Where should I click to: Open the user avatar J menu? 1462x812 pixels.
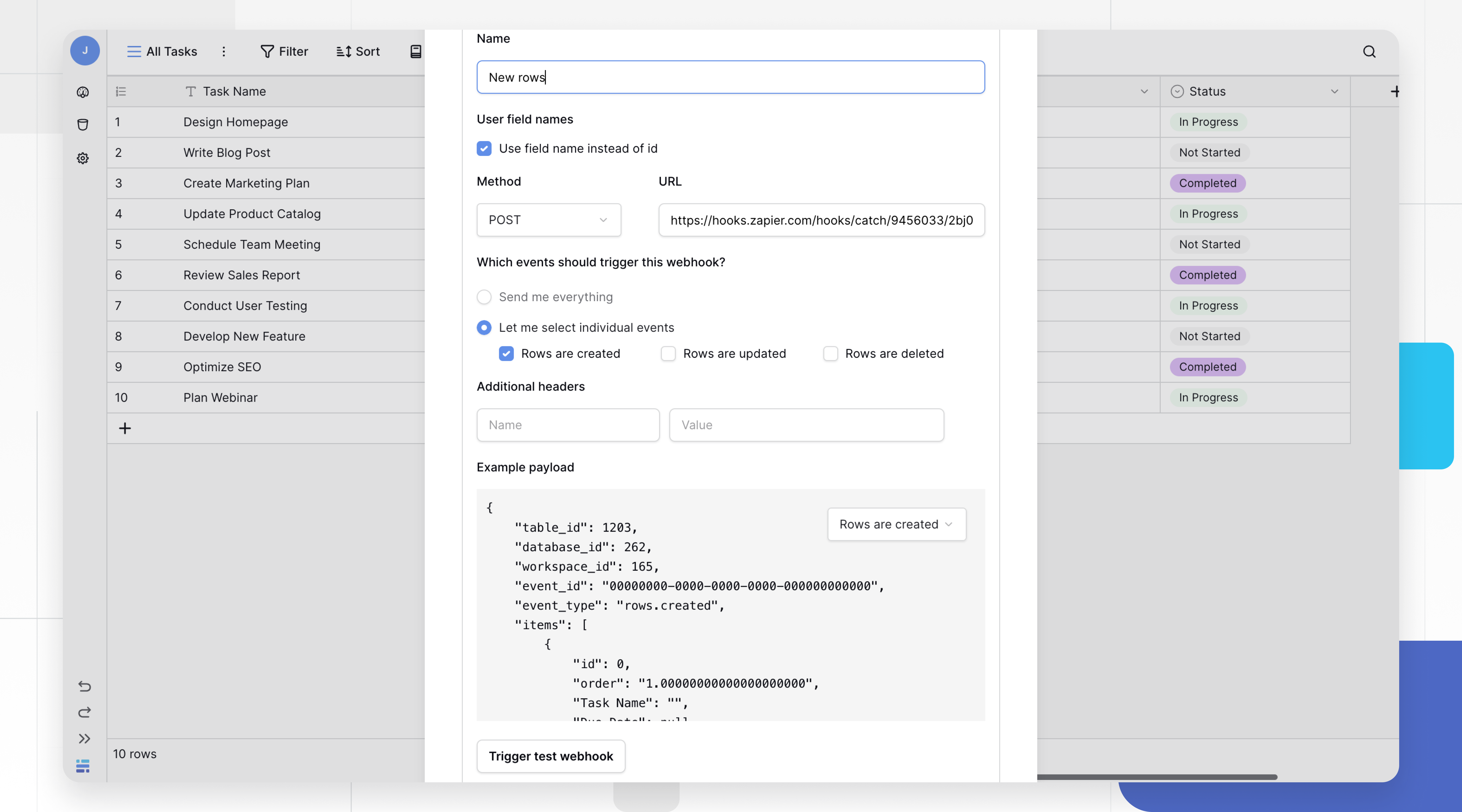pyautogui.click(x=85, y=51)
